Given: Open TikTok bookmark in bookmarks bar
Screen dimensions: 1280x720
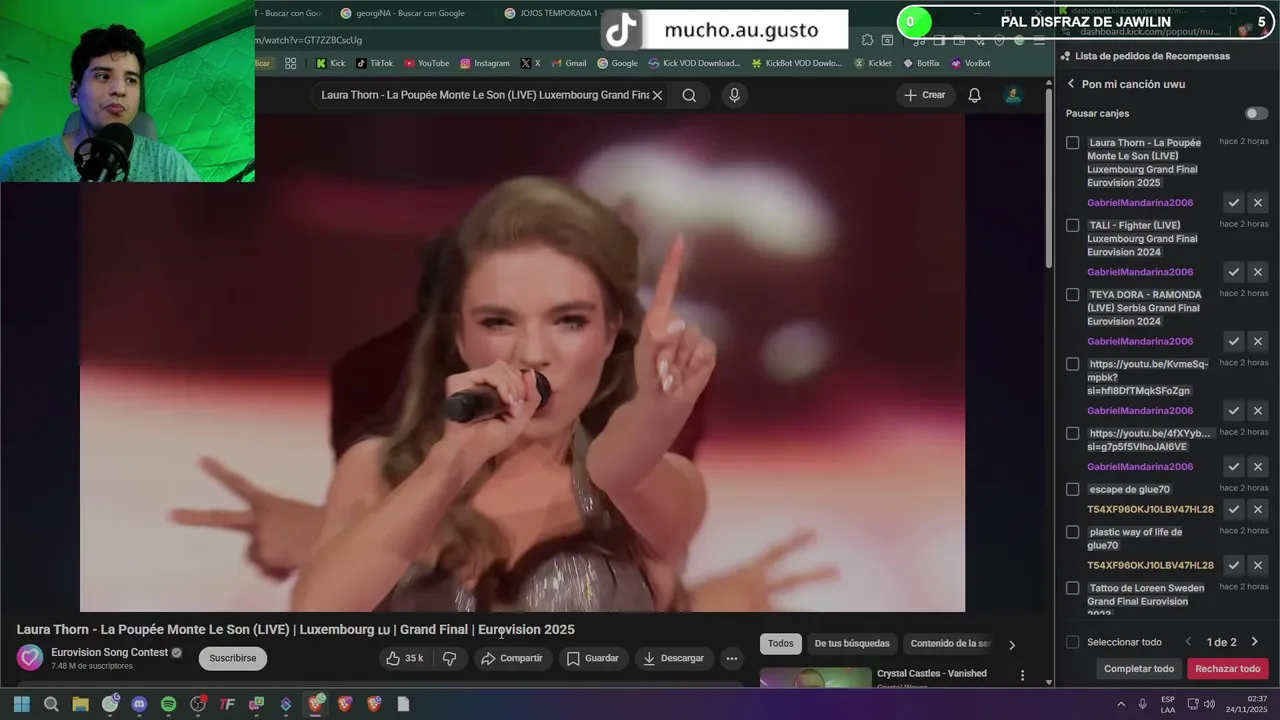Looking at the screenshot, I should tap(375, 63).
